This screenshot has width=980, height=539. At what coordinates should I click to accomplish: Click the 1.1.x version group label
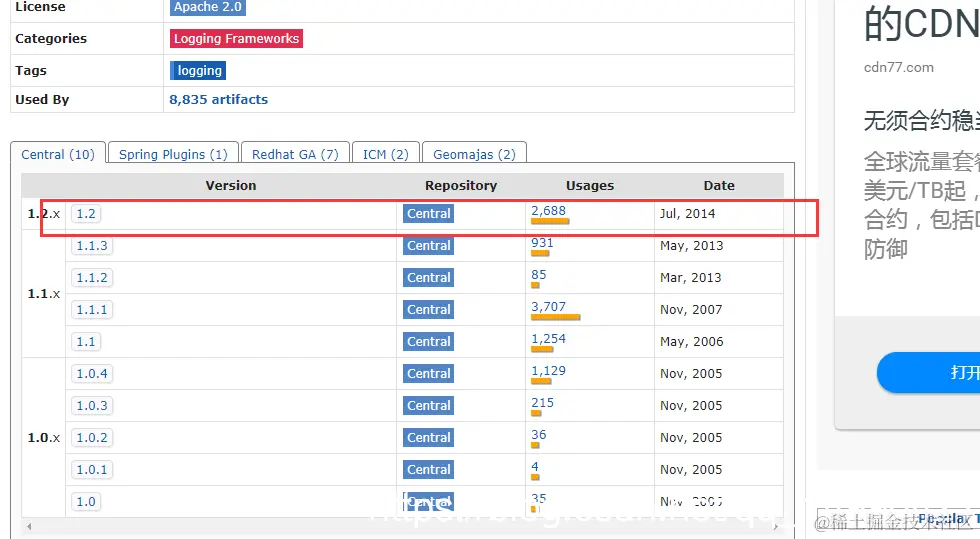pyautogui.click(x=44, y=294)
